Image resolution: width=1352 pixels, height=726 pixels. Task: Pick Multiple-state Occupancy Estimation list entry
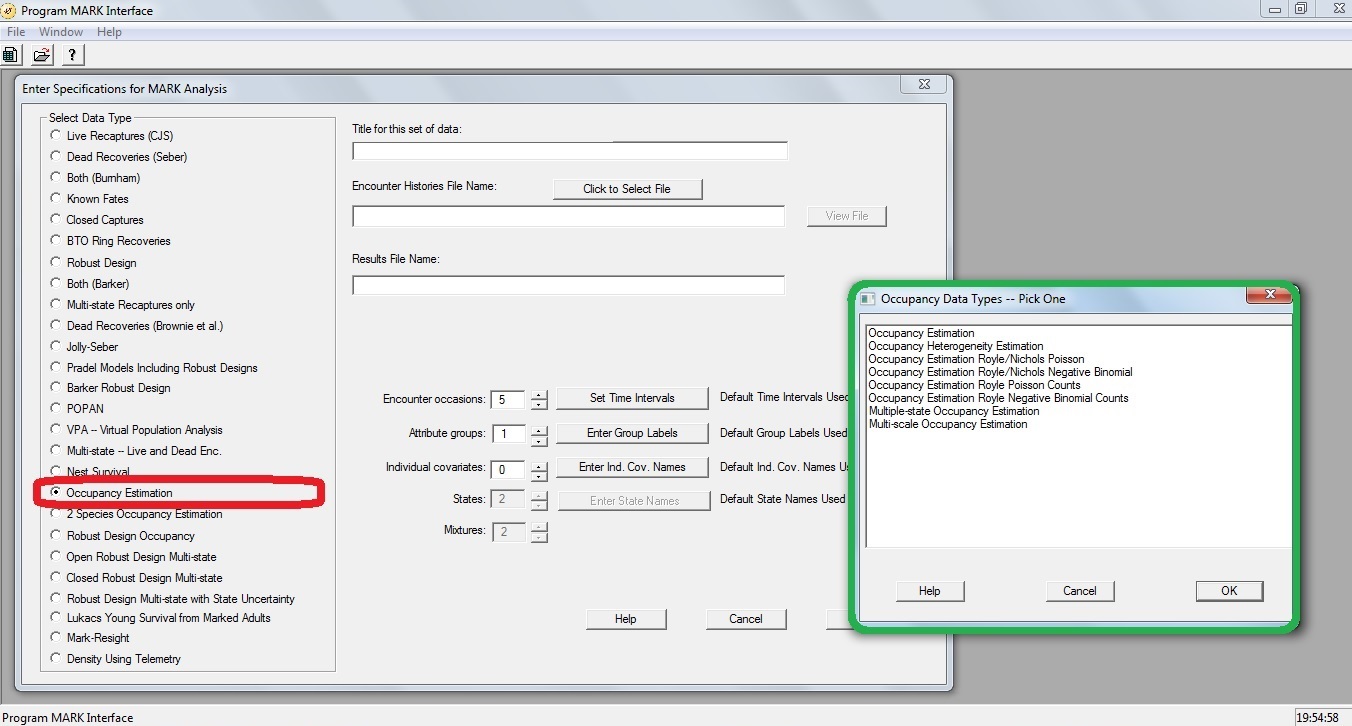(953, 411)
